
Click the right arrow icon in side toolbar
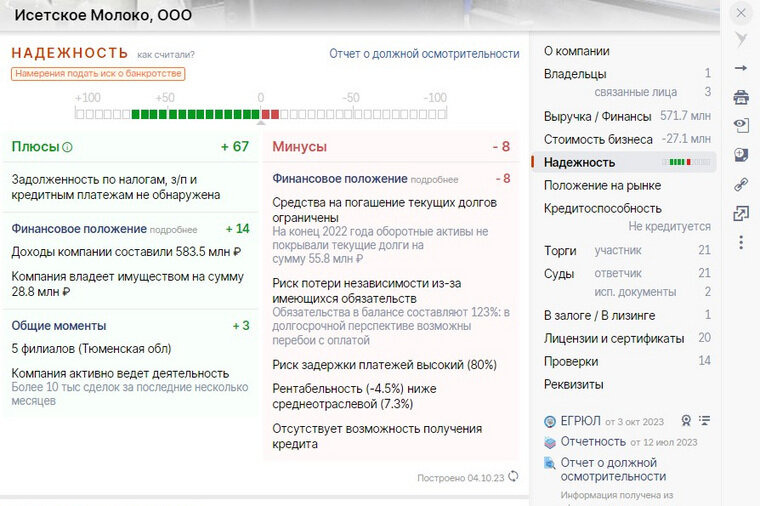point(741,68)
